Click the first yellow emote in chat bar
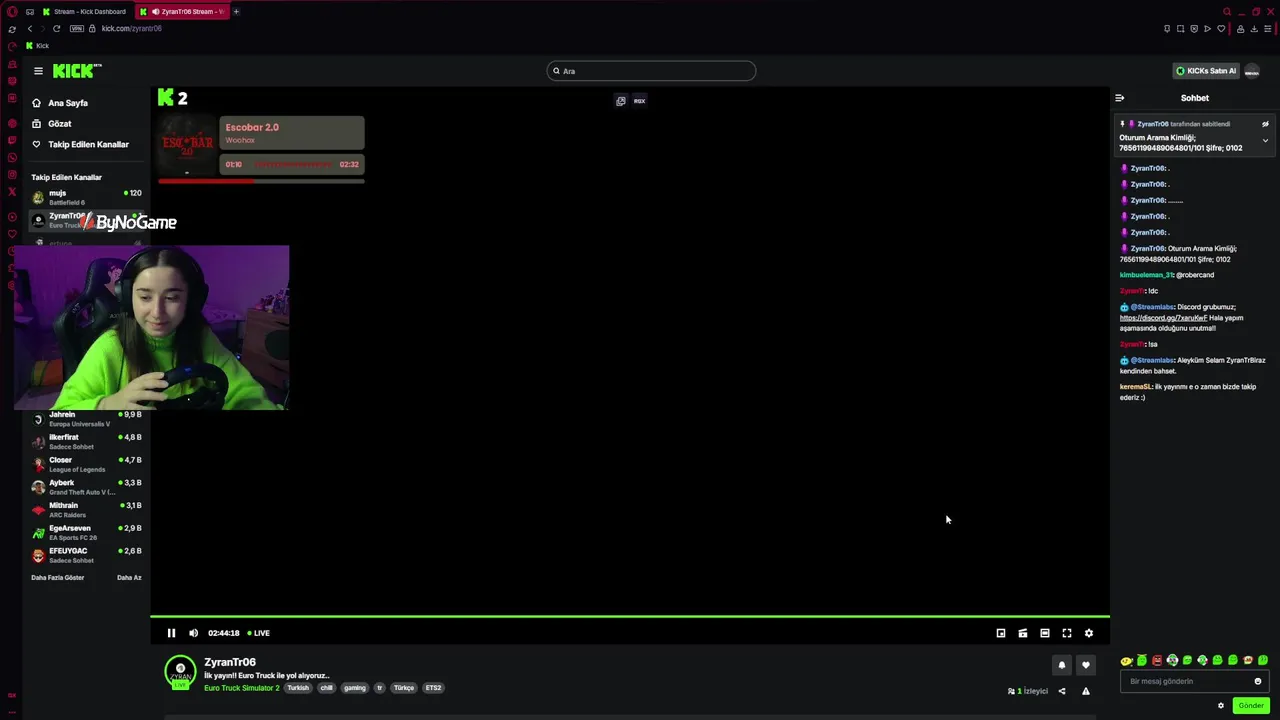 pos(1126,661)
